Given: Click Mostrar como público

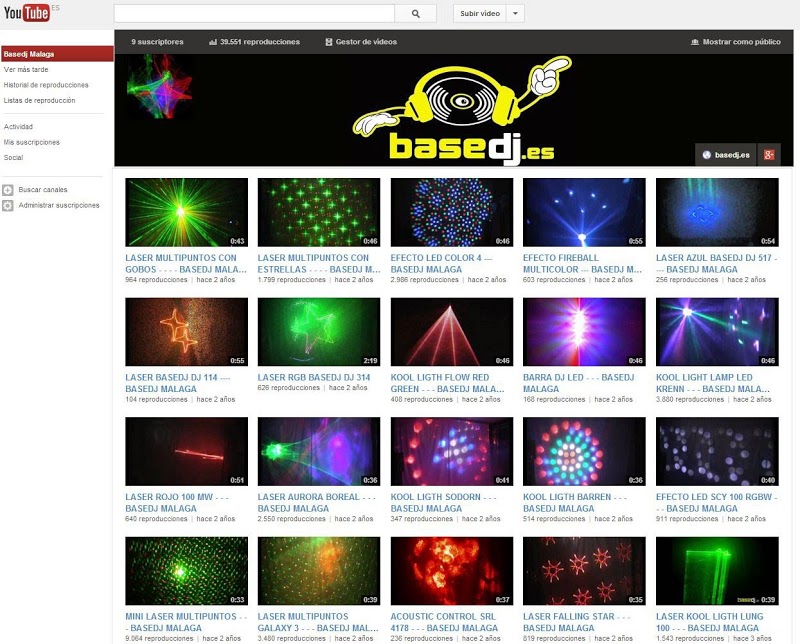Looking at the screenshot, I should (x=736, y=42).
